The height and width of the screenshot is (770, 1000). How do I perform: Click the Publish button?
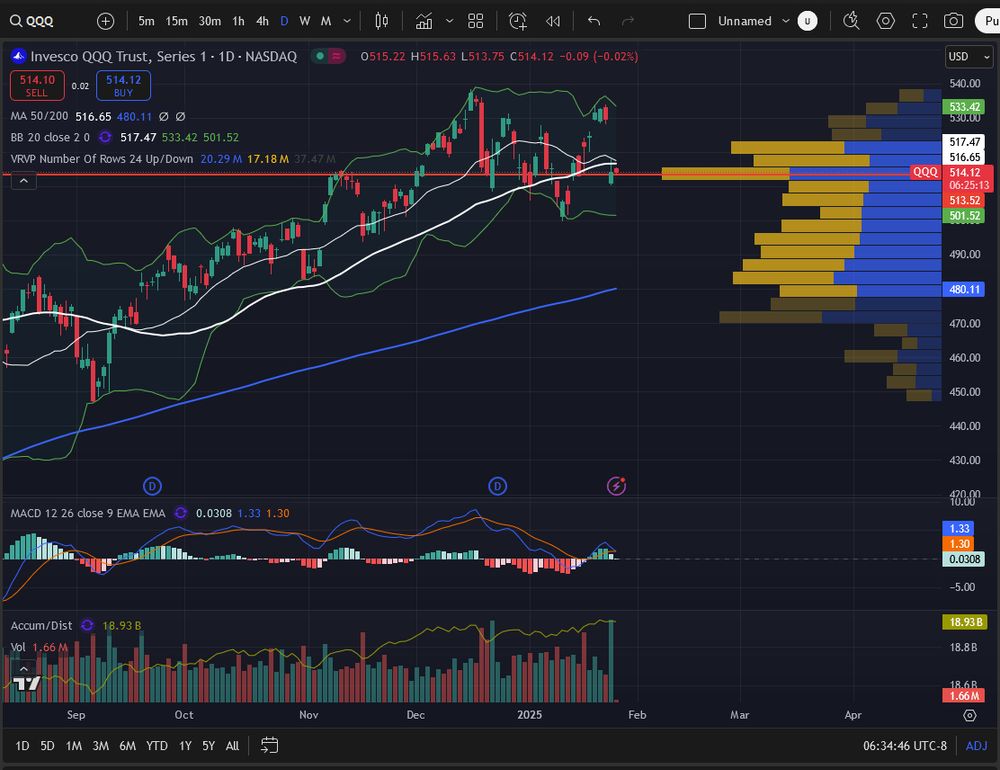point(988,21)
